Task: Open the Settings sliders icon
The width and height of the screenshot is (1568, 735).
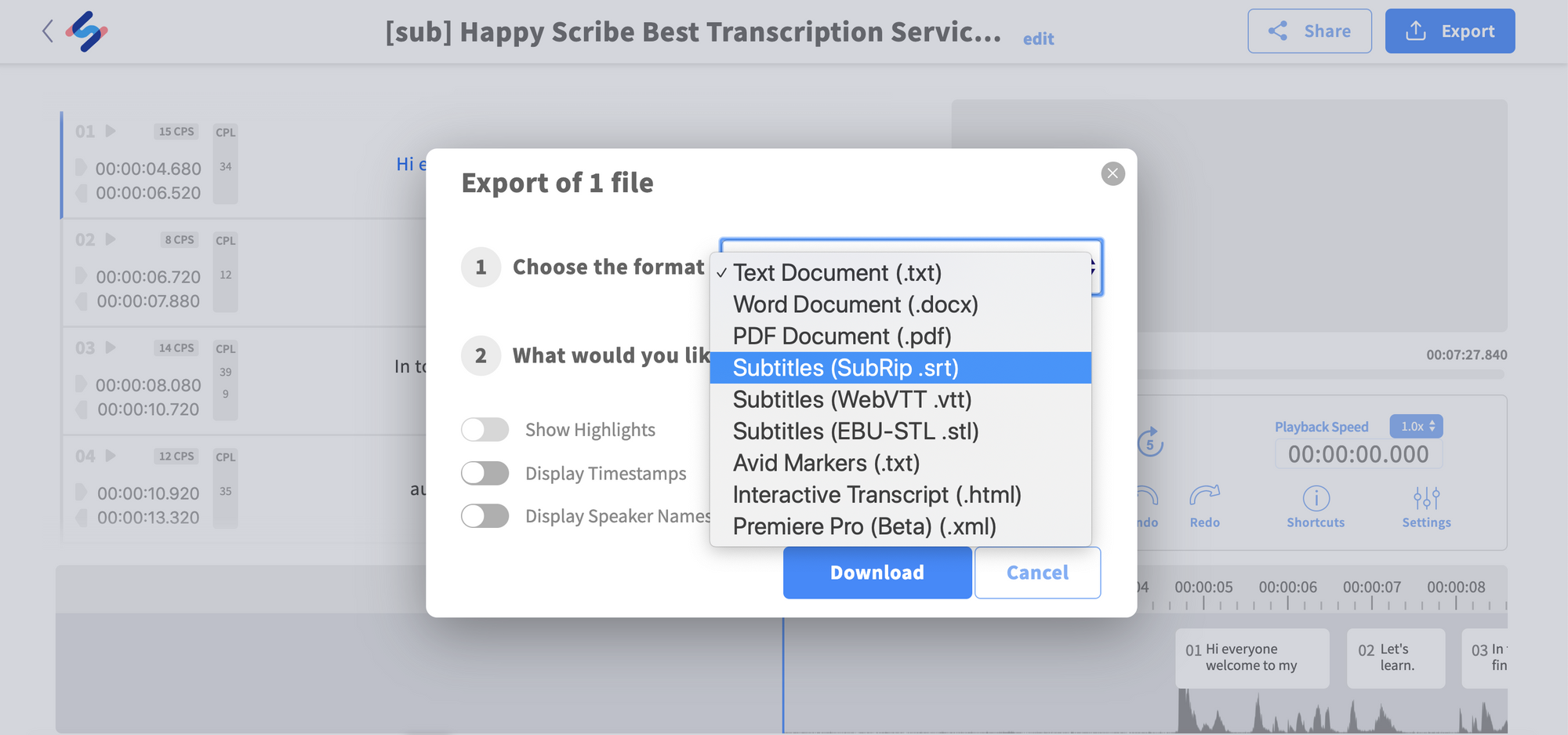Action: pos(1426,498)
